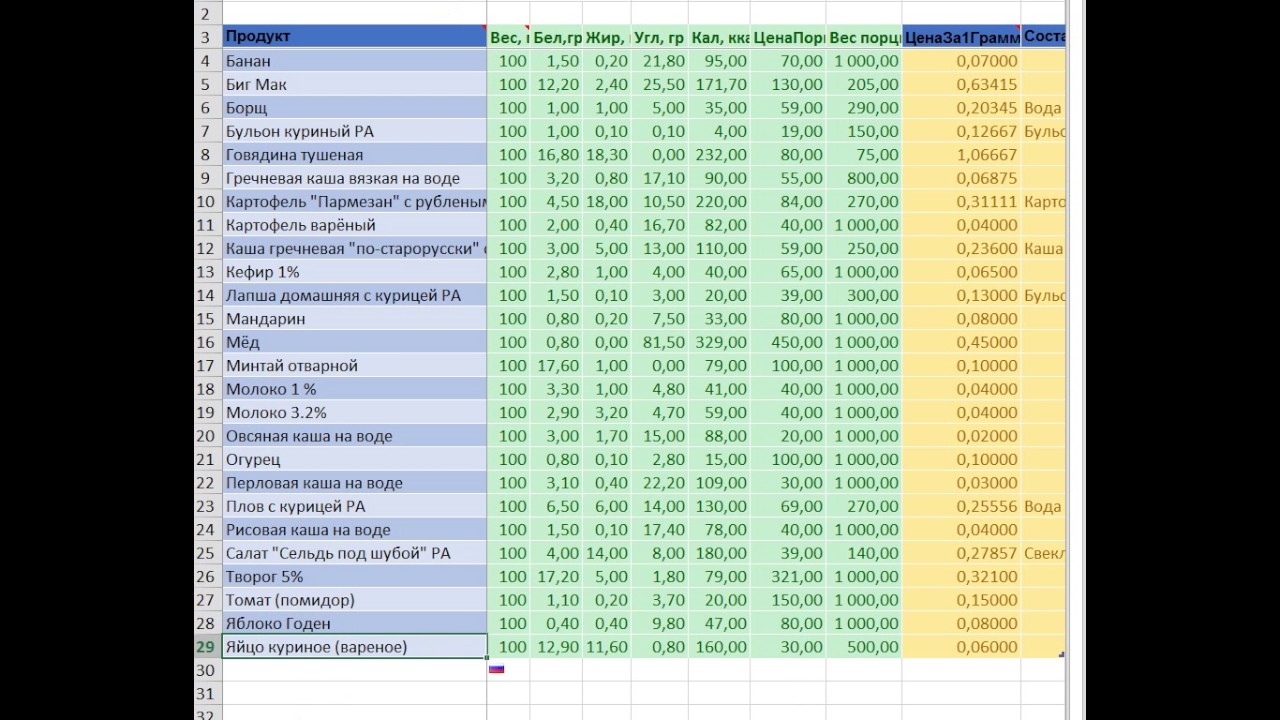1280x720 pixels.
Task: Select the 'Вес порц' column header cell
Action: [864, 37]
